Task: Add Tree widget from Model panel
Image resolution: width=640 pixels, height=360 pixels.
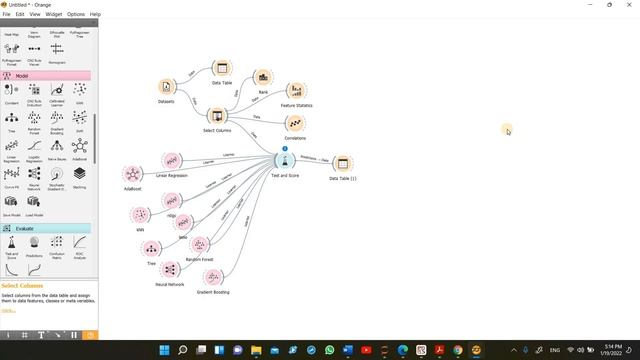Action: (11, 122)
